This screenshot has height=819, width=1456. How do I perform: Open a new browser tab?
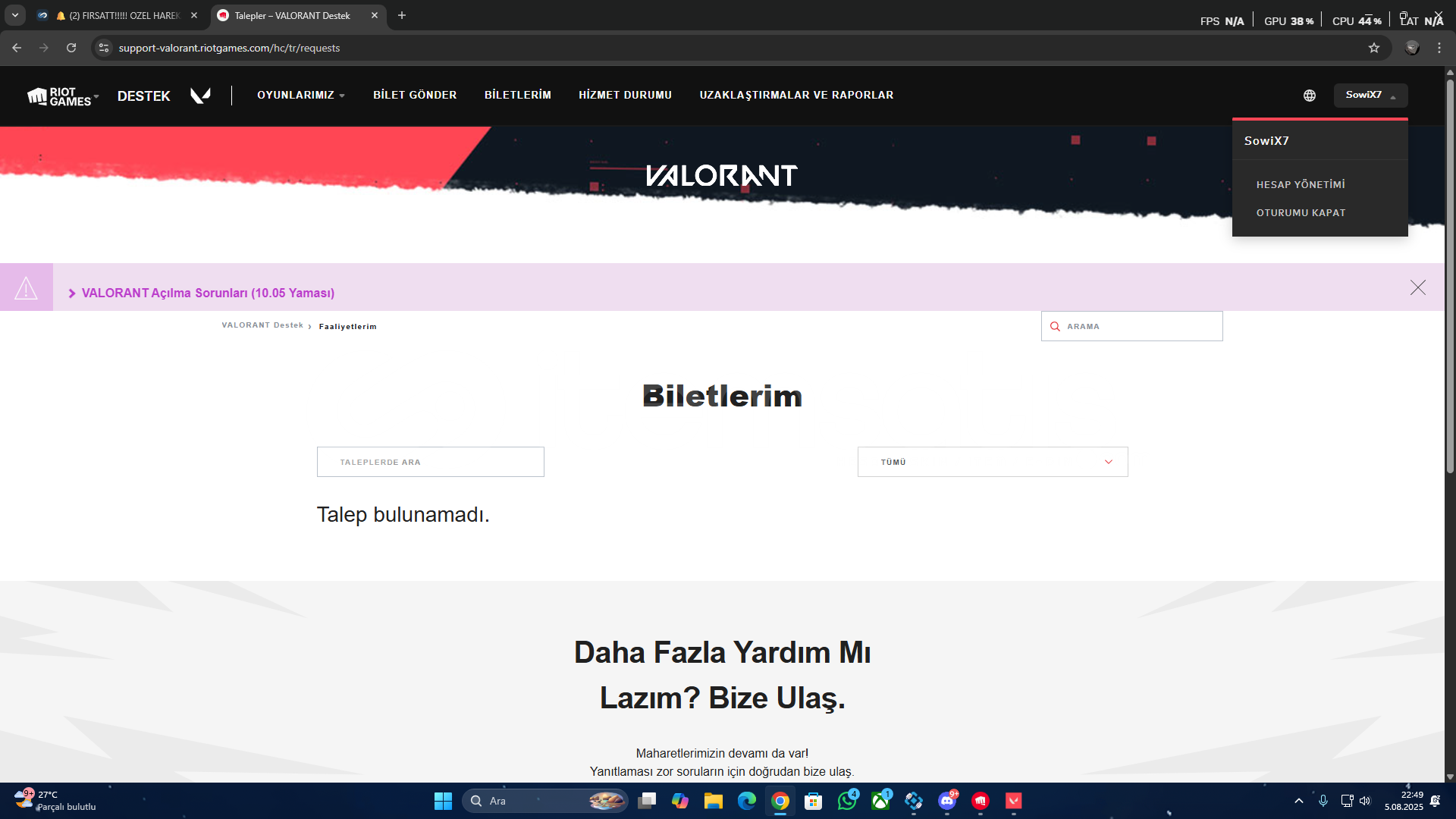pyautogui.click(x=402, y=15)
